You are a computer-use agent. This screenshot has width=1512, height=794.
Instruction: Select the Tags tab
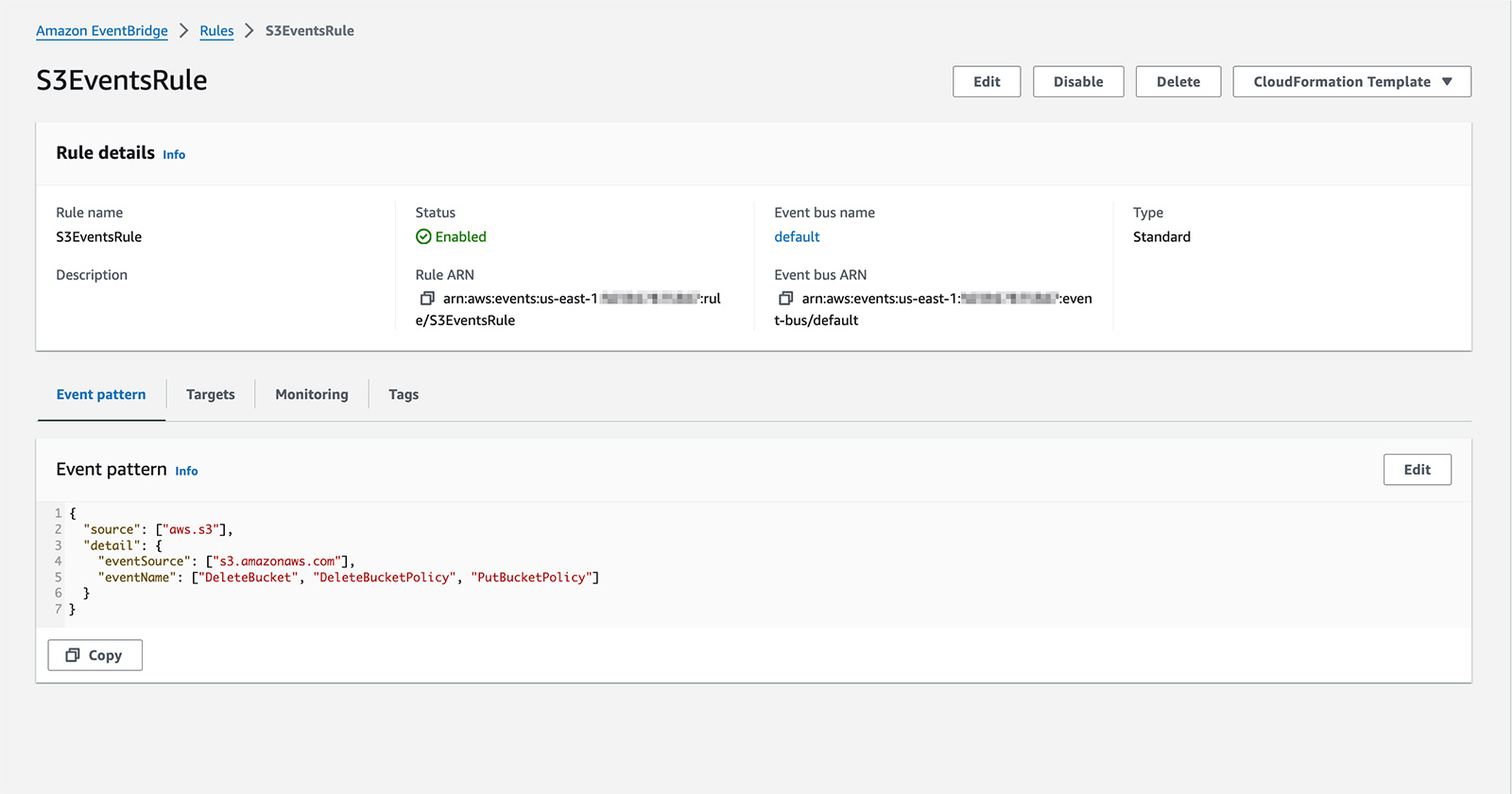[x=404, y=394]
